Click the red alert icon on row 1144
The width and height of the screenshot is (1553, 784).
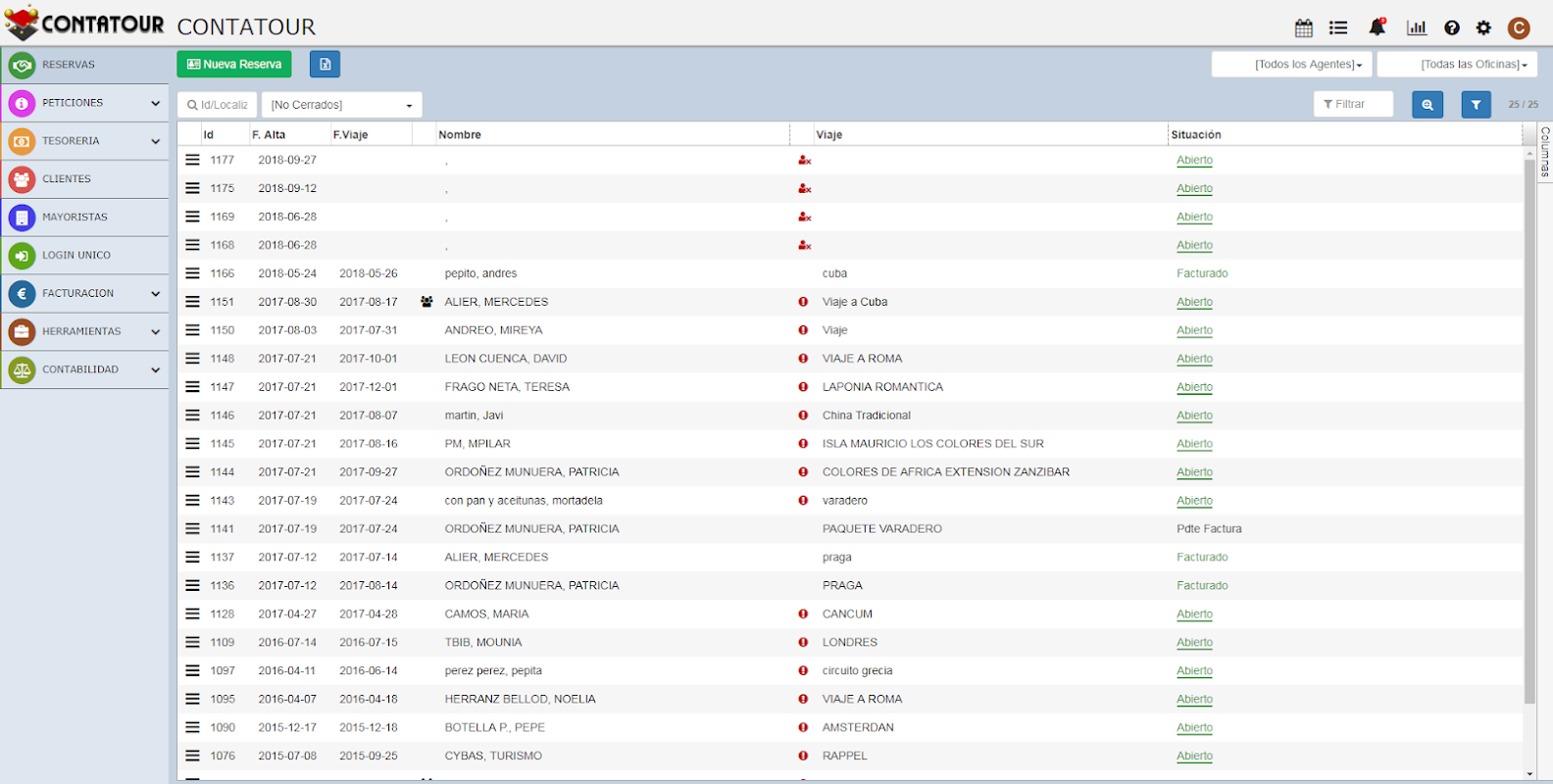click(803, 472)
